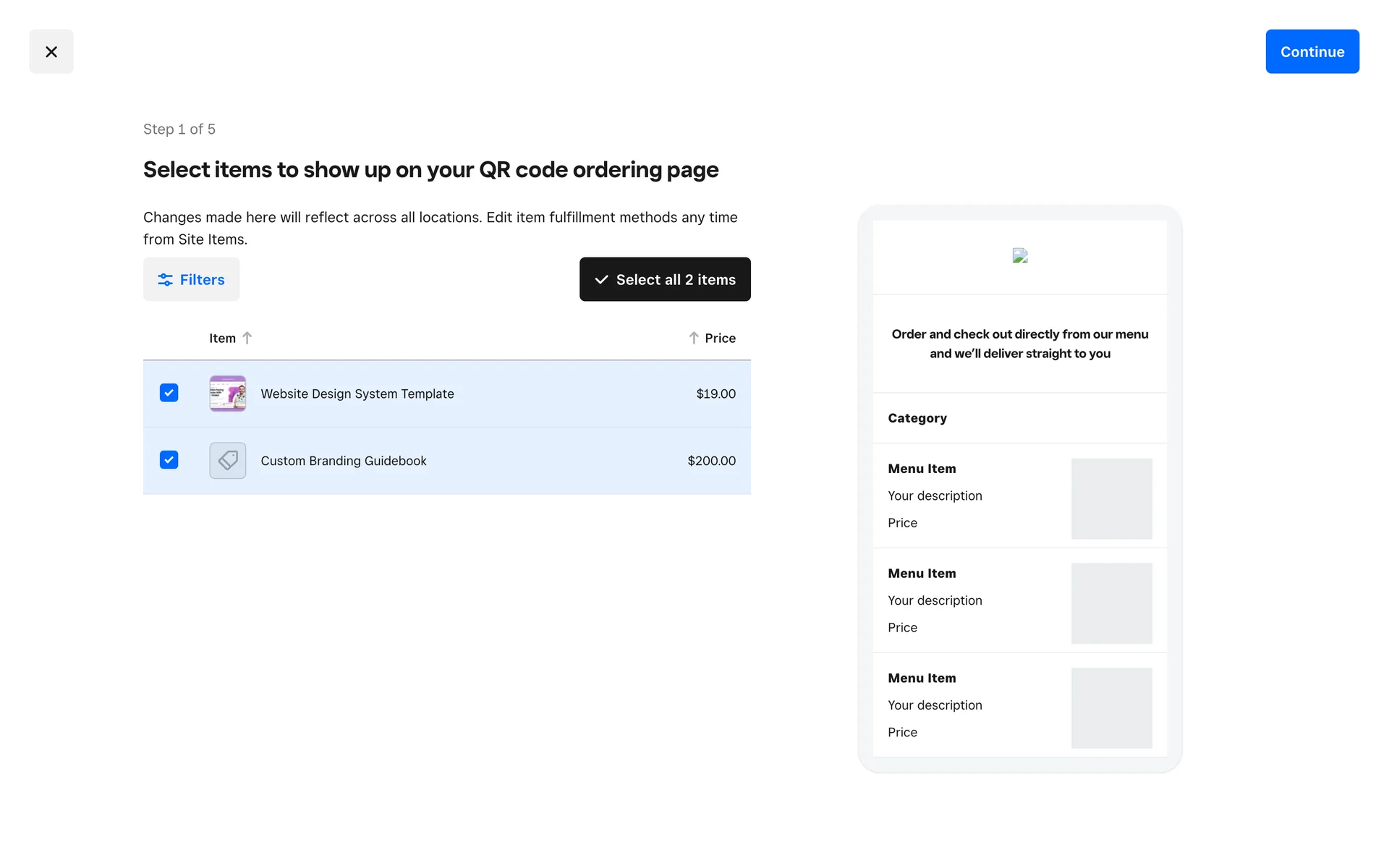This screenshot has width=1389, height=868.
Task: Open Website Design System Template thumbnail
Action: 227,393
